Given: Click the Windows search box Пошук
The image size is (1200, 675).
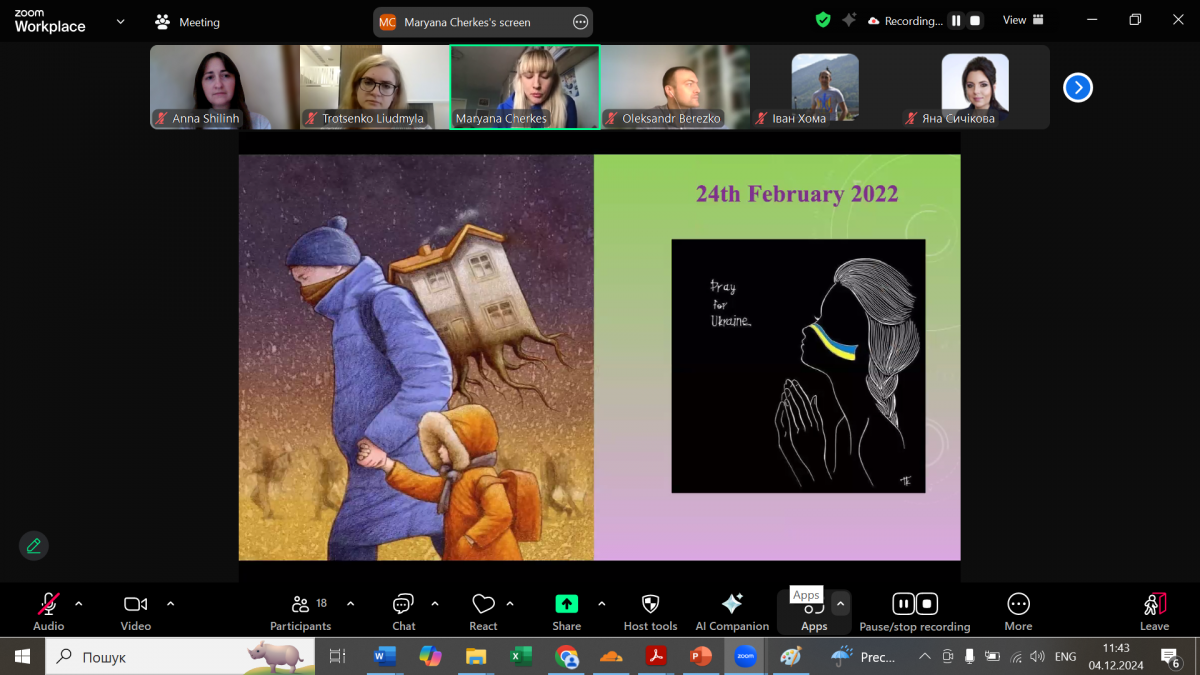Looking at the screenshot, I should pos(150,657).
